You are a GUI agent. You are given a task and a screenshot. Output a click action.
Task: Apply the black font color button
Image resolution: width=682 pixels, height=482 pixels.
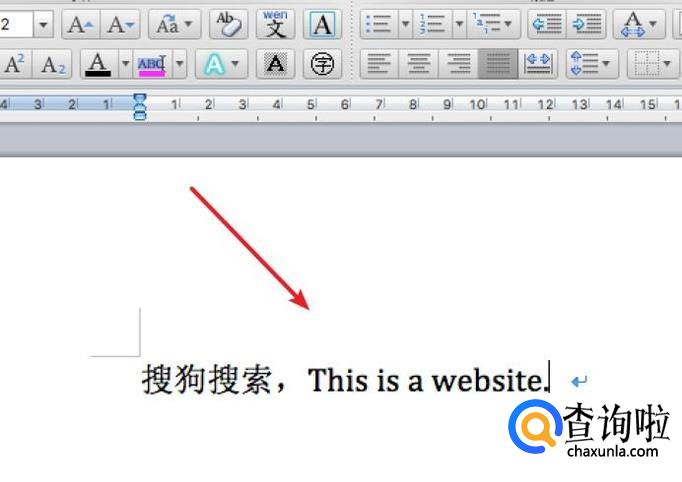pos(99,64)
